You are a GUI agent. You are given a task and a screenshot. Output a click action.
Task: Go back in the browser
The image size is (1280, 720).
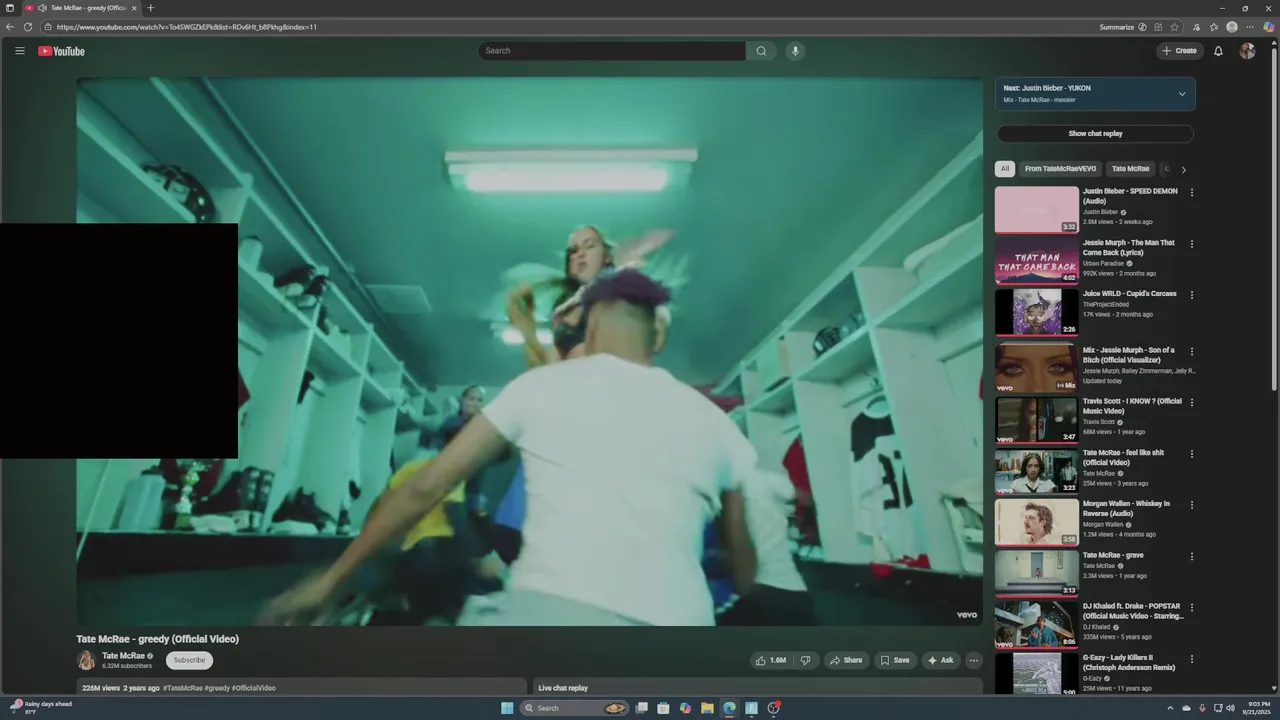(10, 27)
